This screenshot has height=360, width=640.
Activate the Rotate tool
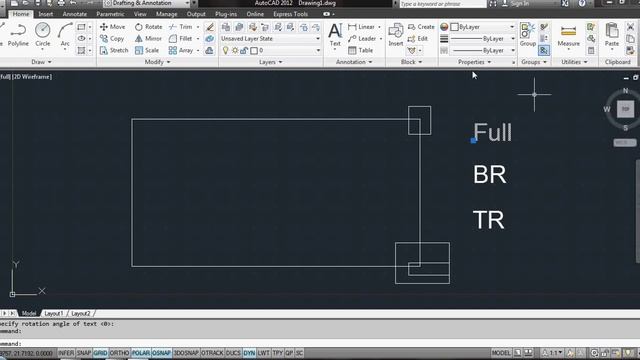[149, 27]
